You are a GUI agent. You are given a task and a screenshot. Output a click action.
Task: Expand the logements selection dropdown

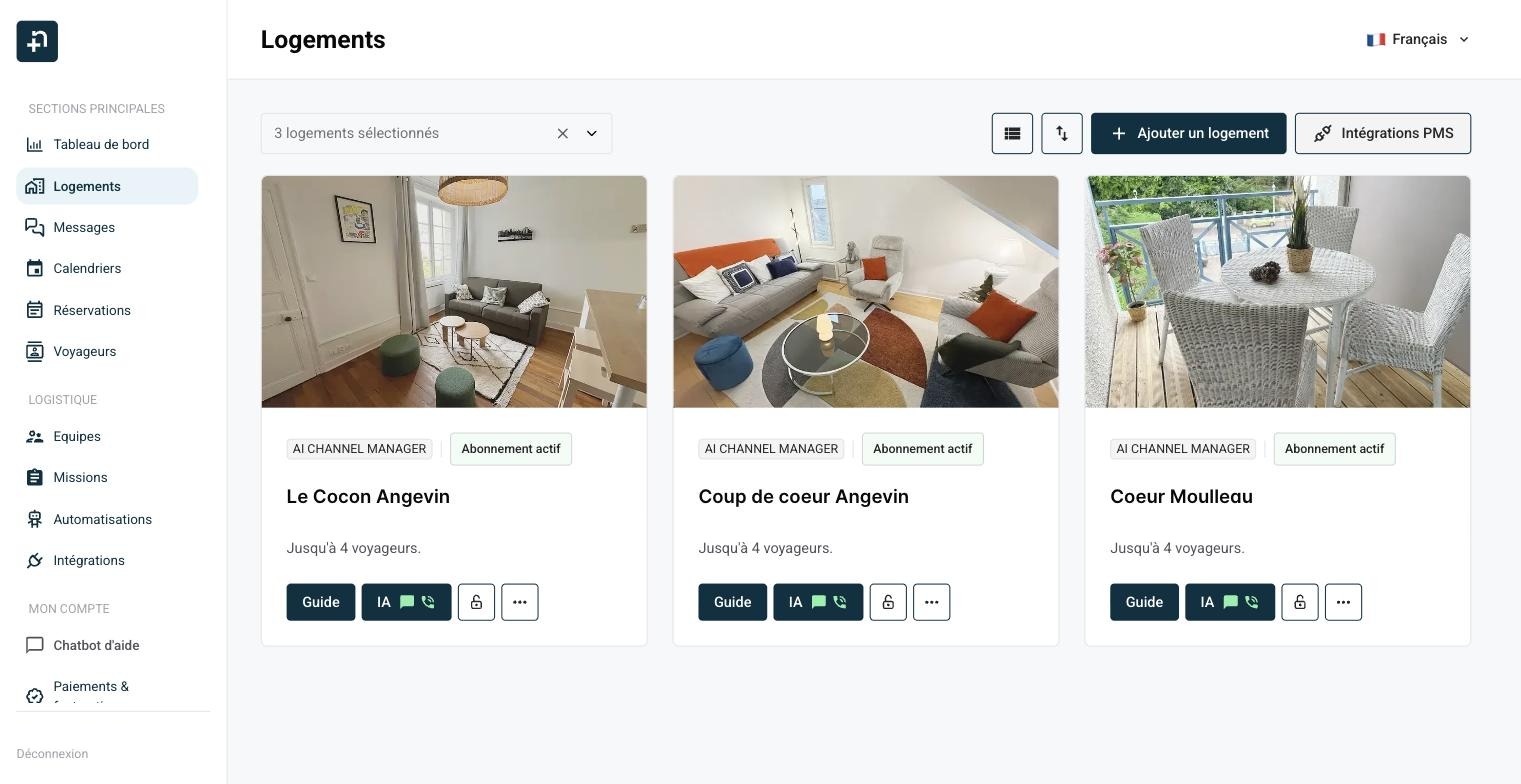[592, 133]
